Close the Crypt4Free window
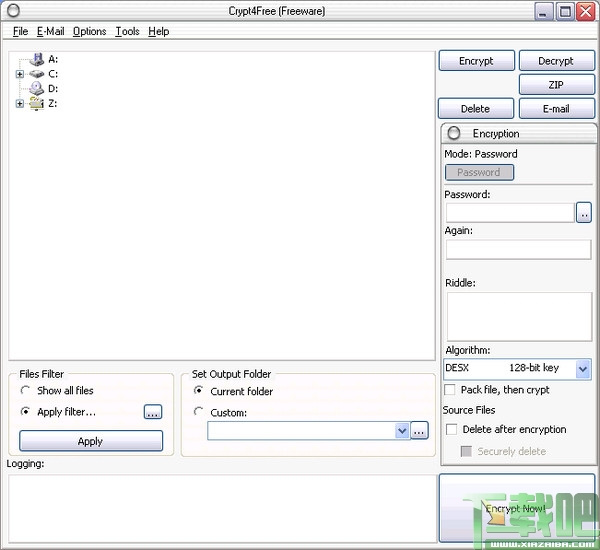Viewport: 600px width, 550px height. click(x=586, y=11)
